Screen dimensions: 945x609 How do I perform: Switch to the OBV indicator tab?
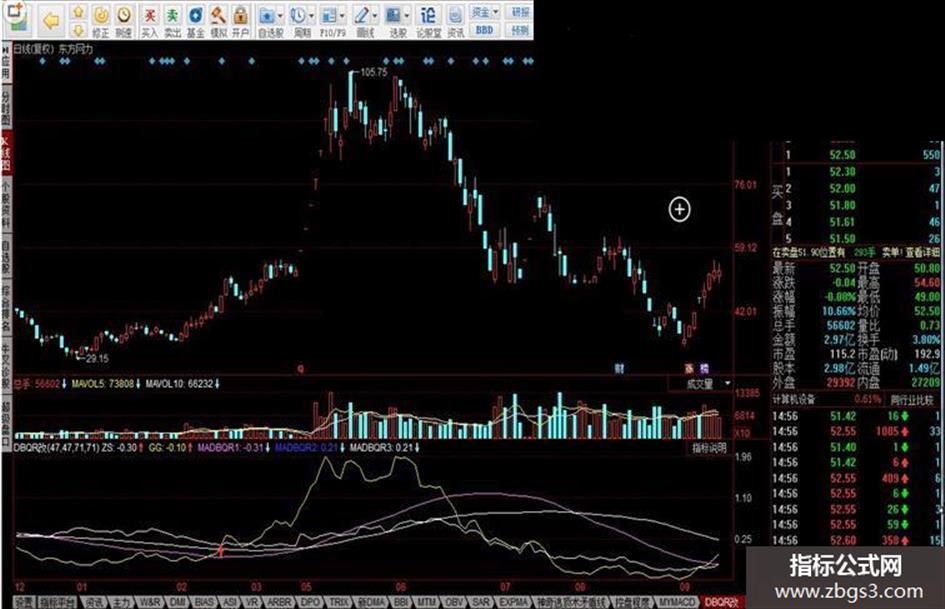pos(454,602)
